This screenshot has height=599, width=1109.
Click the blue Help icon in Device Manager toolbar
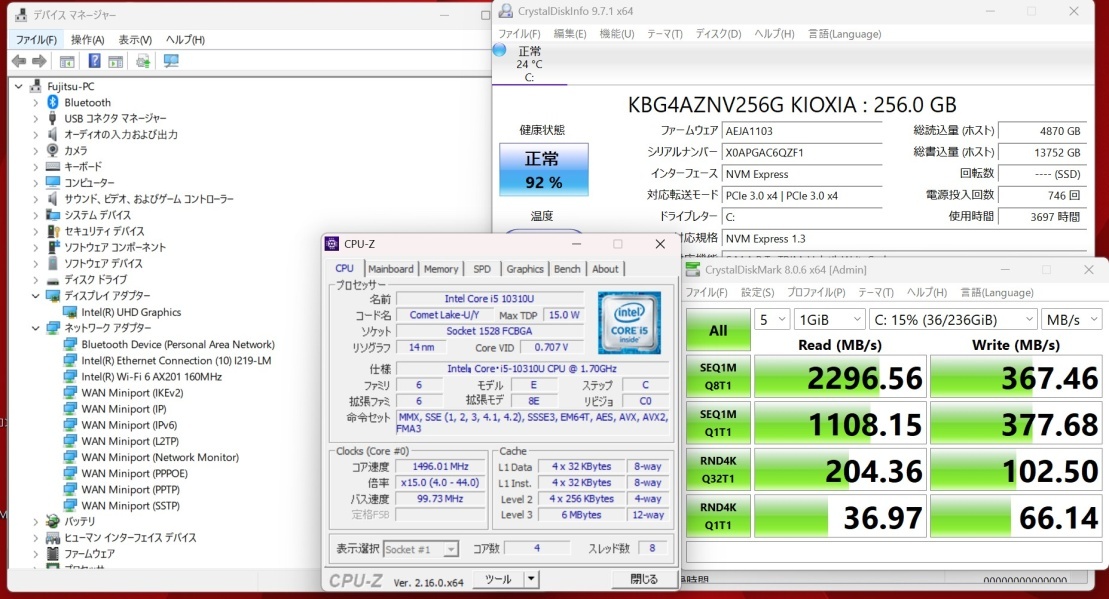[95, 62]
